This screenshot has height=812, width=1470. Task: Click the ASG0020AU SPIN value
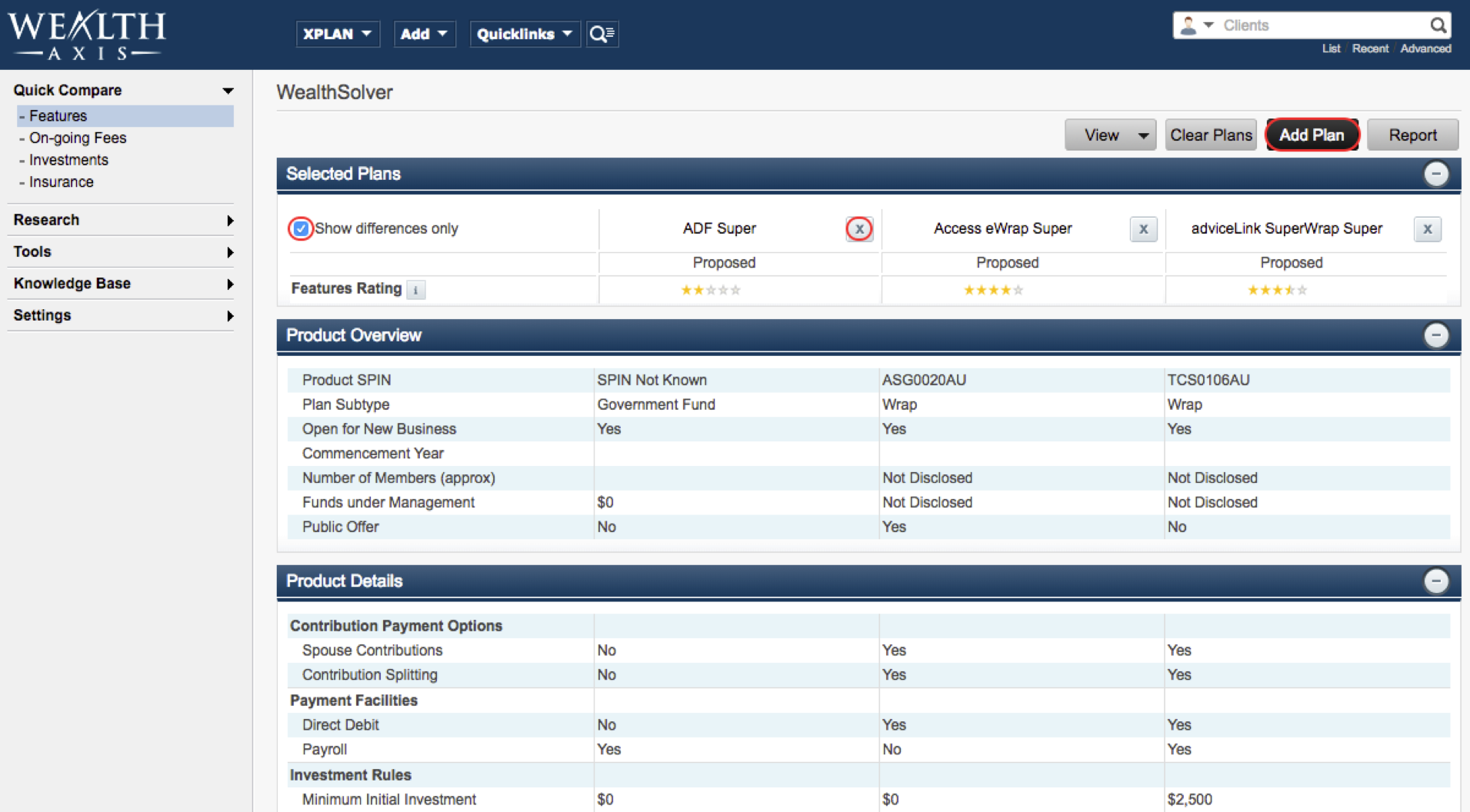coord(924,380)
